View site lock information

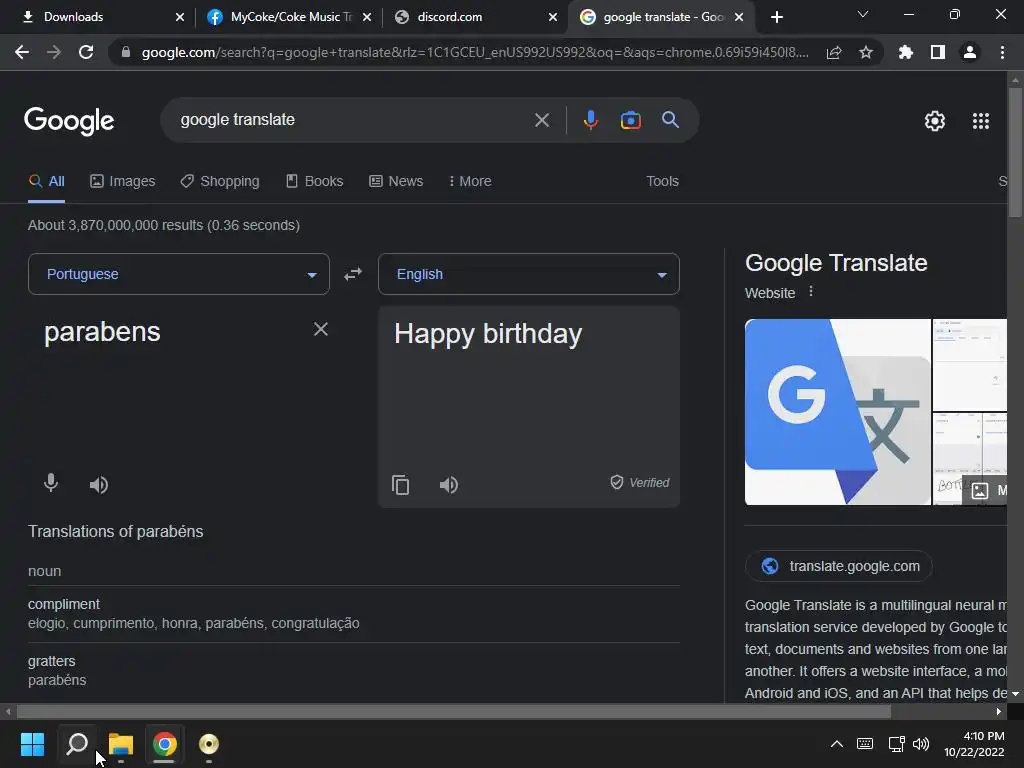(x=126, y=52)
